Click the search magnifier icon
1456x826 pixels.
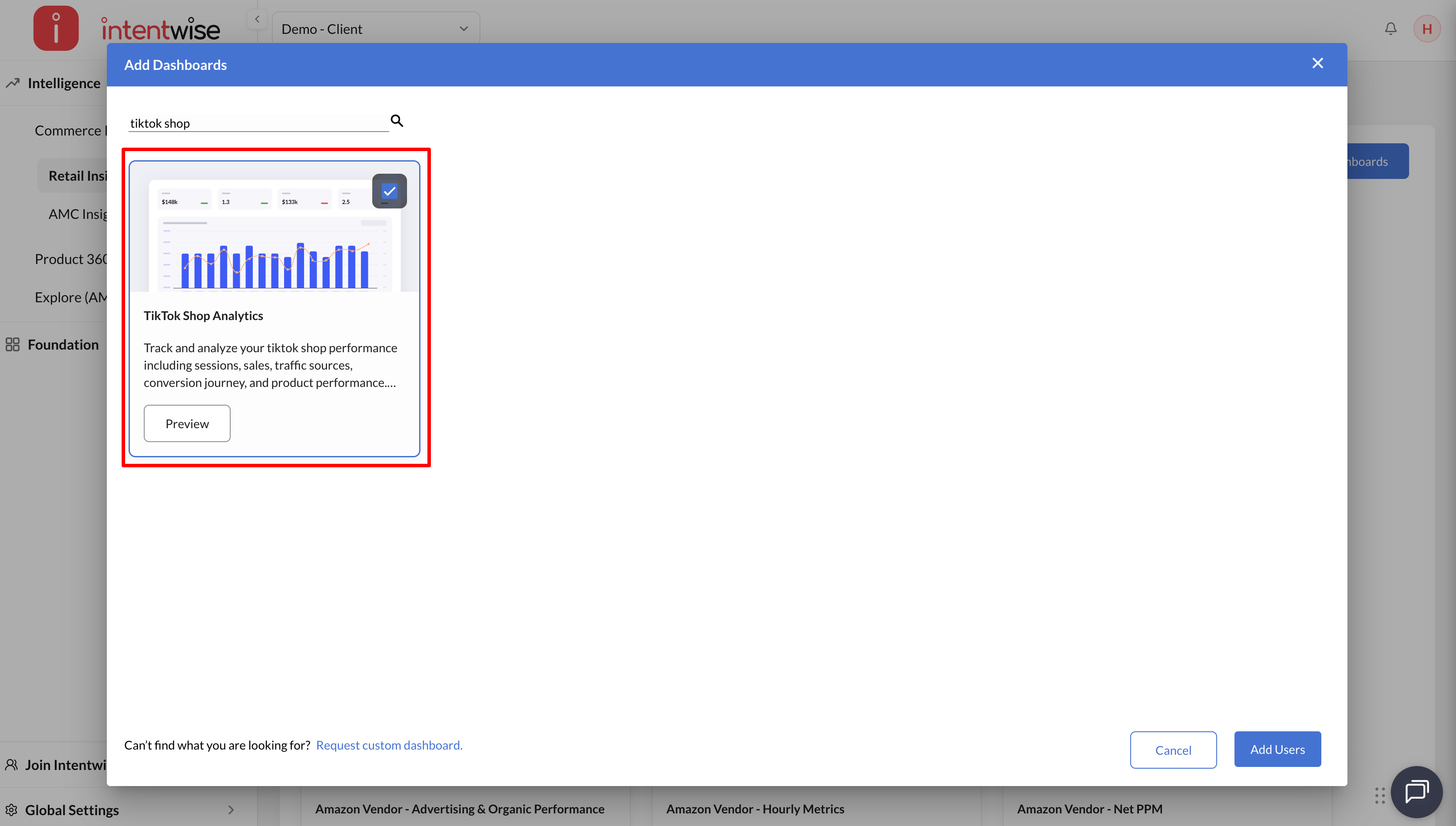pyautogui.click(x=397, y=121)
